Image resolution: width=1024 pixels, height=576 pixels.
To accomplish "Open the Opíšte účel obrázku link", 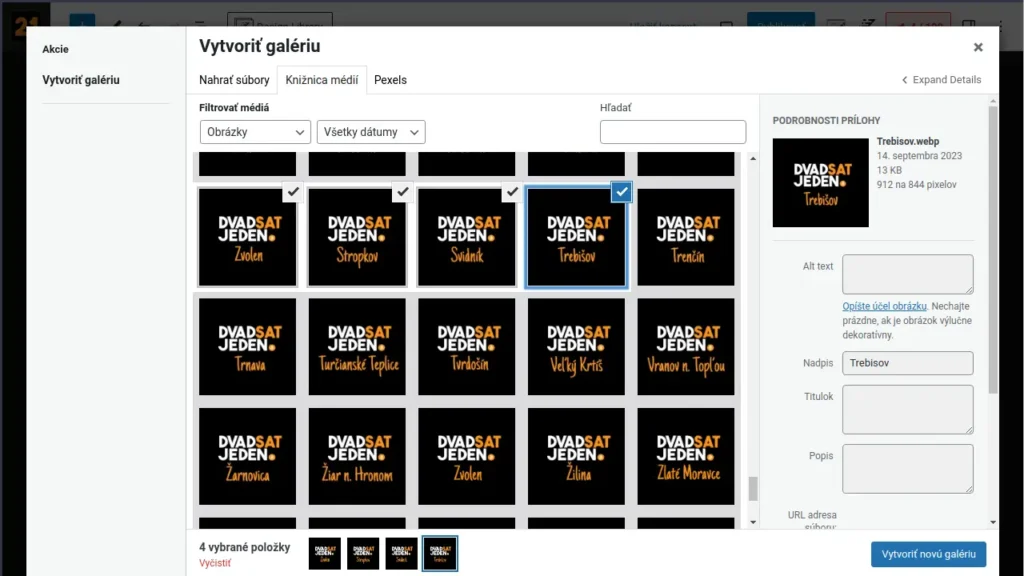I will point(884,306).
